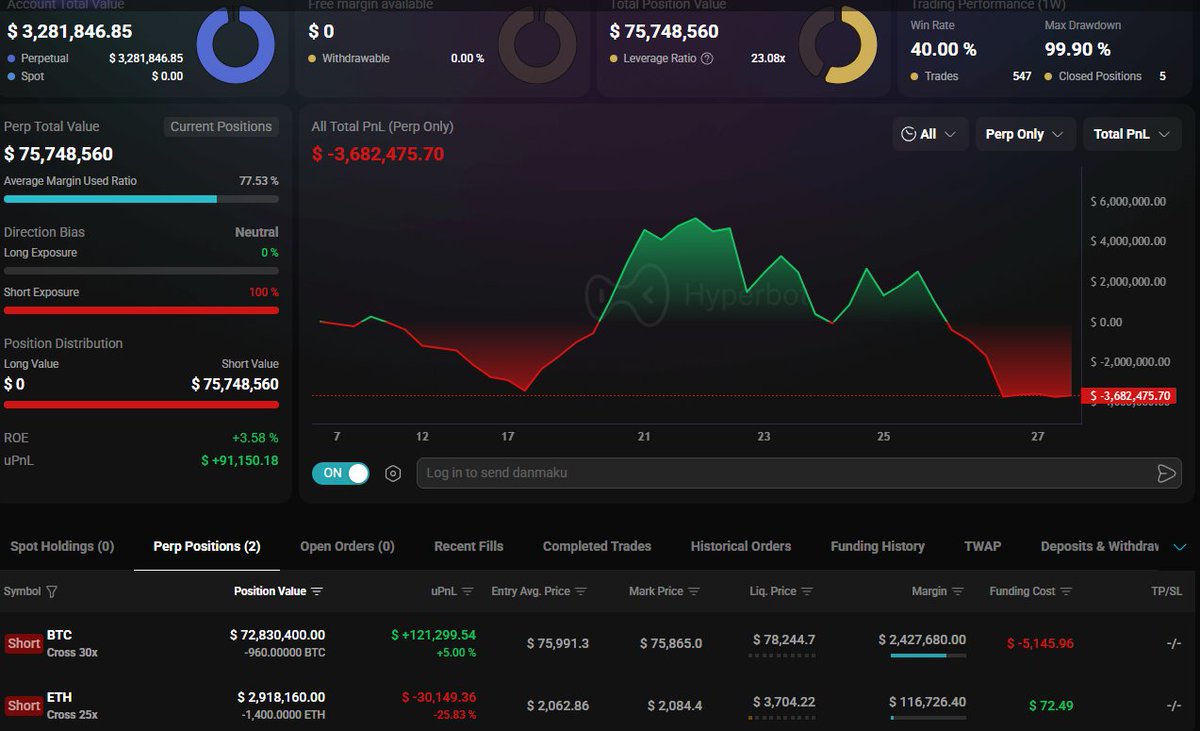
Task: Sort by Entry Avg. Price icon
Action: pyautogui.click(x=581, y=591)
